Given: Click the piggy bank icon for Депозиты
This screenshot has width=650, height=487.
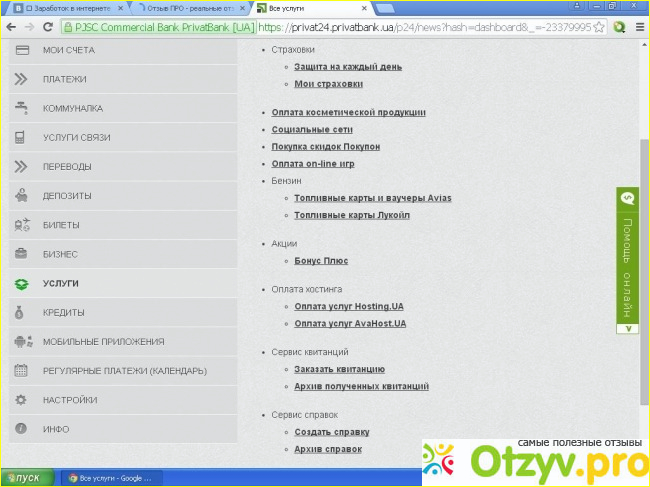Looking at the screenshot, I should pos(21,196).
